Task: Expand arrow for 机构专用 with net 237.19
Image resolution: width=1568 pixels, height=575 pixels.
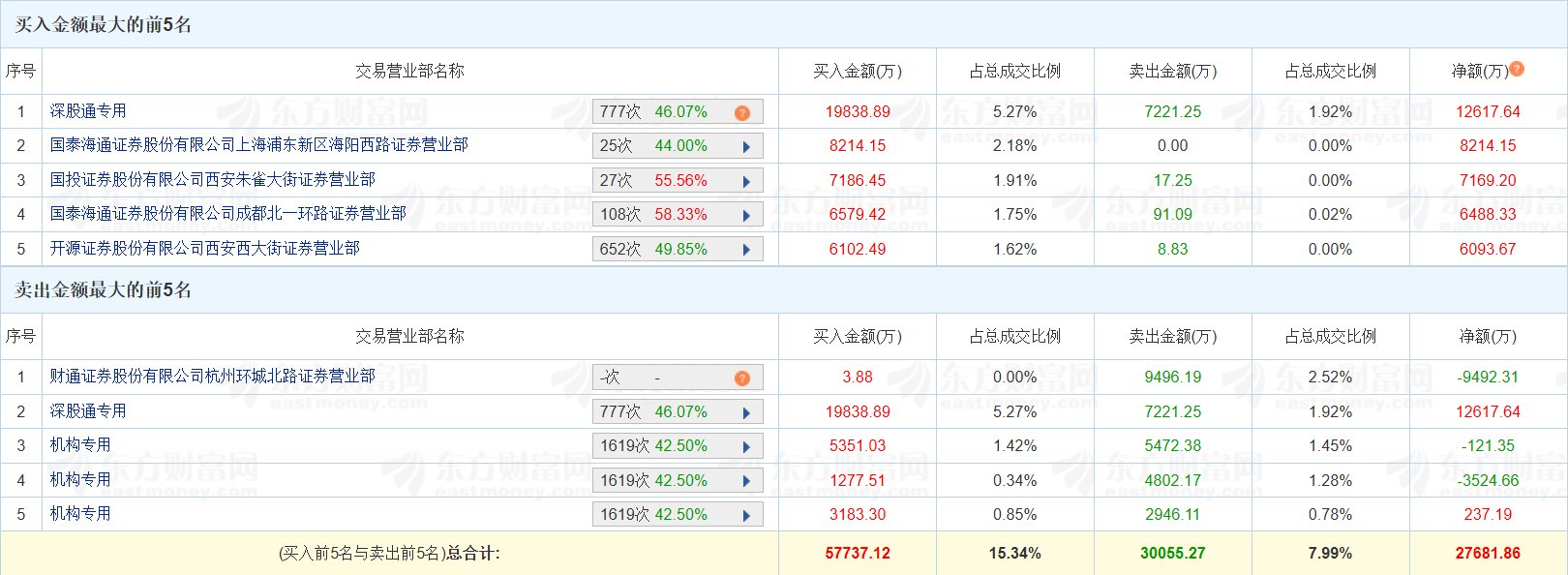Action: tap(746, 515)
